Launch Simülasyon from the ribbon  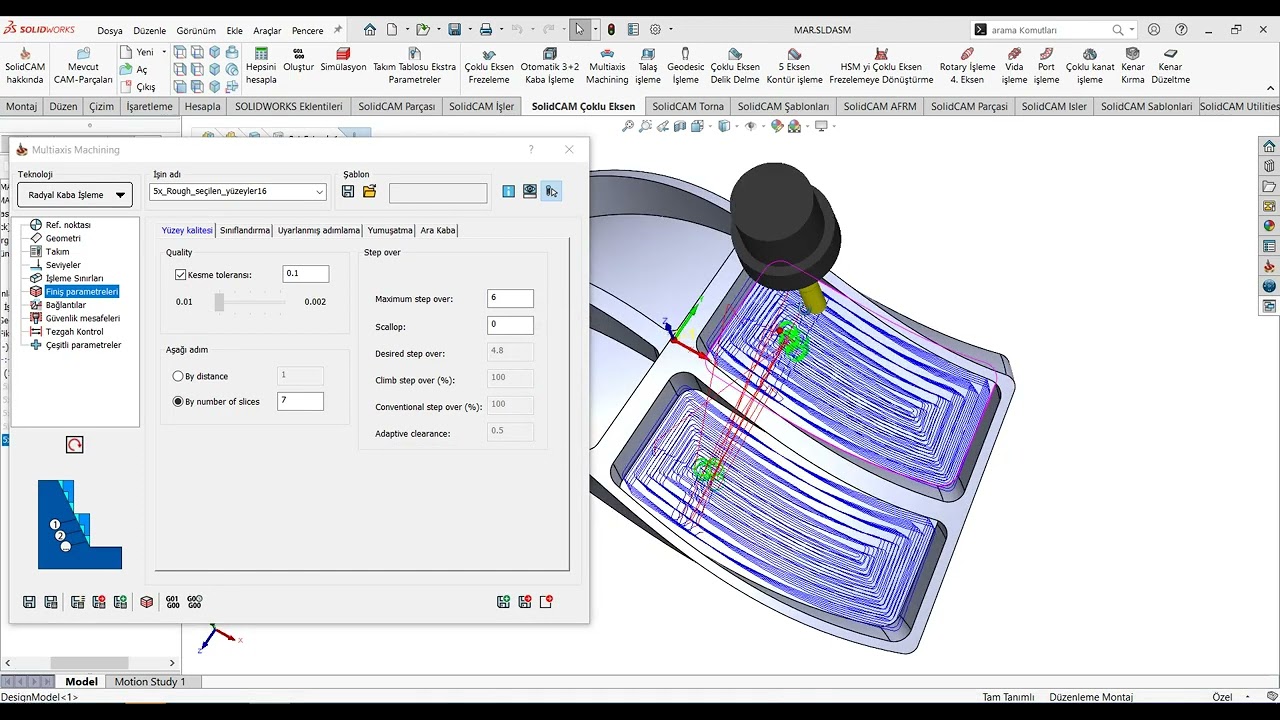tap(343, 60)
